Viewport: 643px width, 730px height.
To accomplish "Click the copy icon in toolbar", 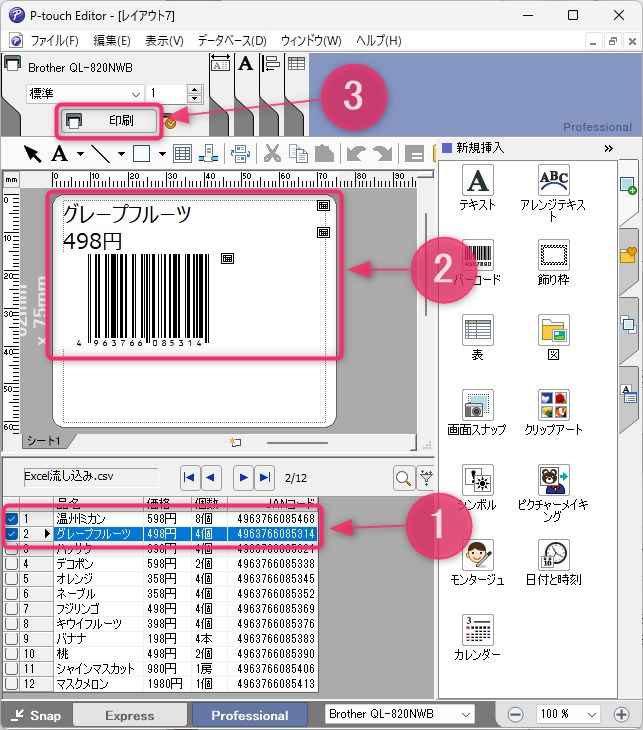I will pos(298,154).
